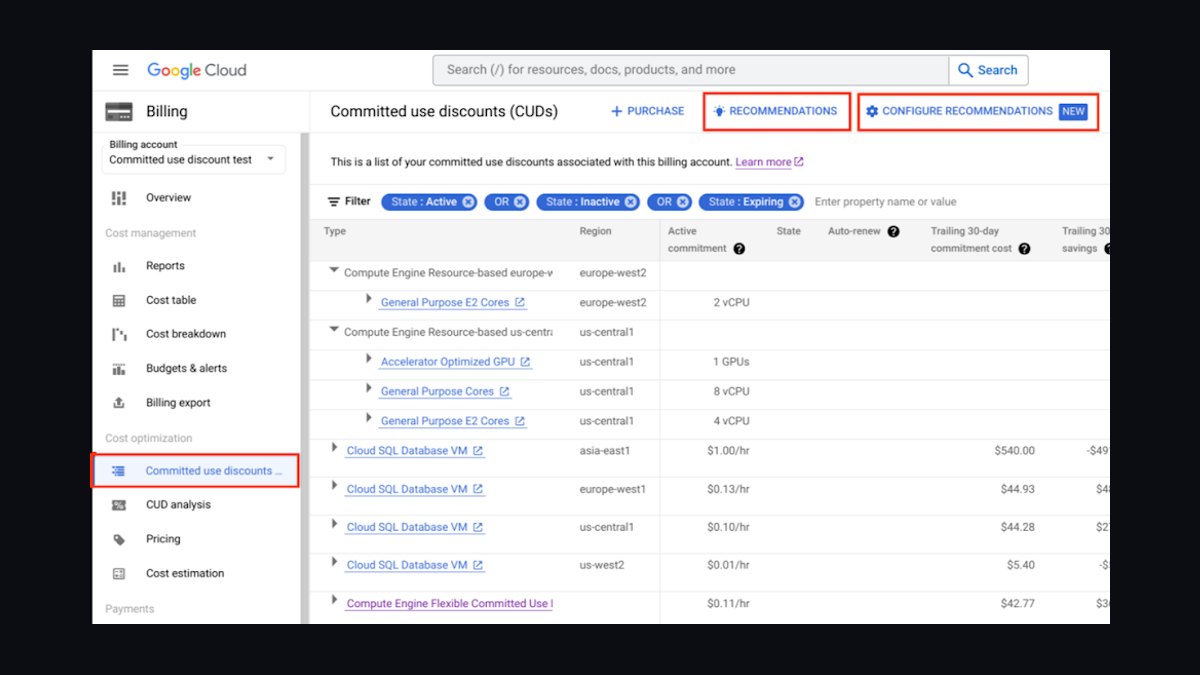This screenshot has width=1200, height=675.
Task: Open CUD analysis in sidebar
Action: pyautogui.click(x=178, y=505)
